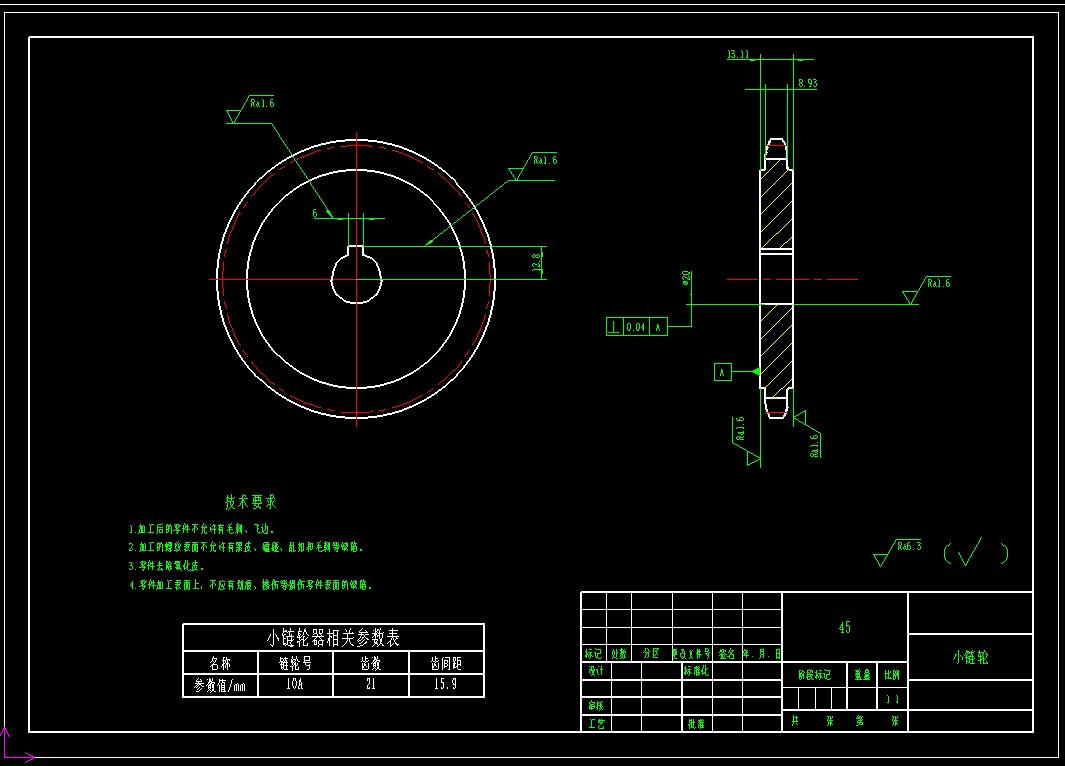Select the "12.8" keyway height dimension
Viewport: 1065px width, 766px height.
pyautogui.click(x=537, y=263)
